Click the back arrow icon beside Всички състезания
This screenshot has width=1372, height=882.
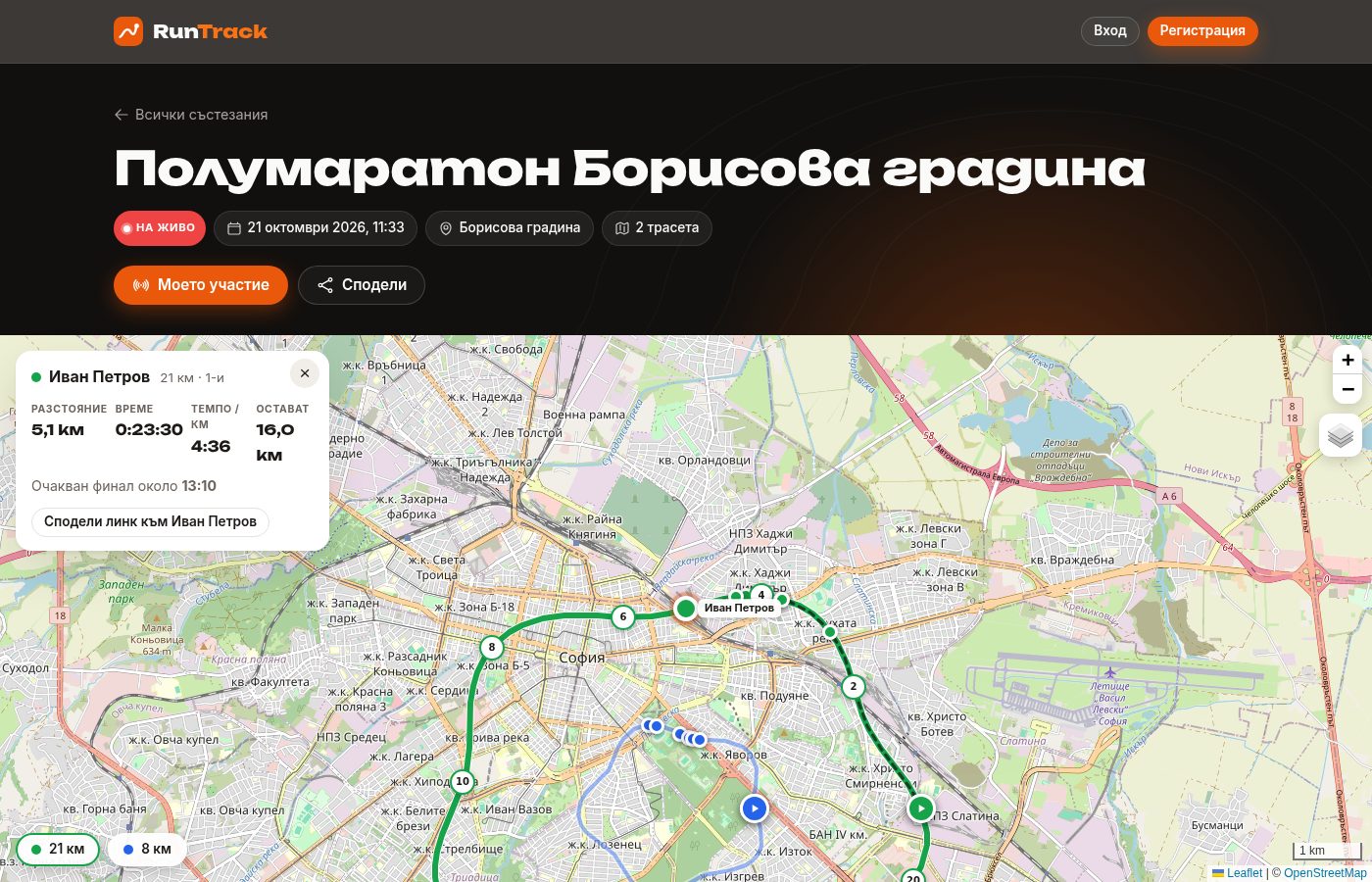122,115
